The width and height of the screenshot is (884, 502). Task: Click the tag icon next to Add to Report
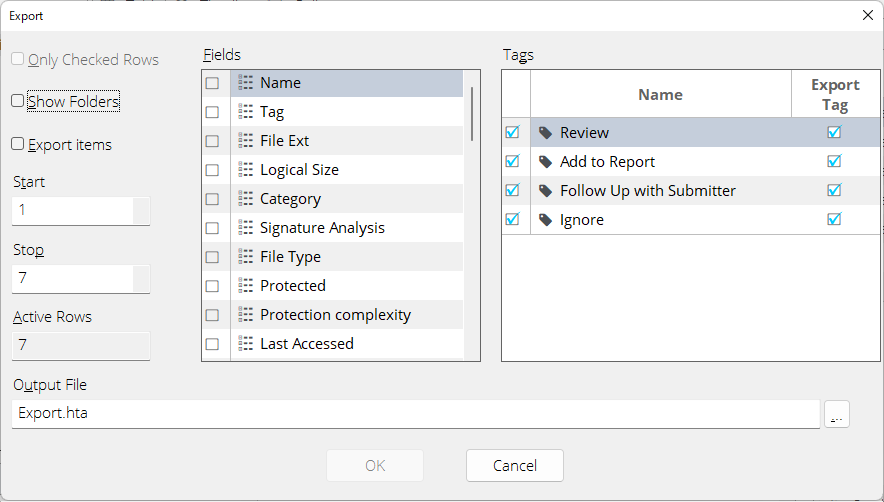coord(545,162)
